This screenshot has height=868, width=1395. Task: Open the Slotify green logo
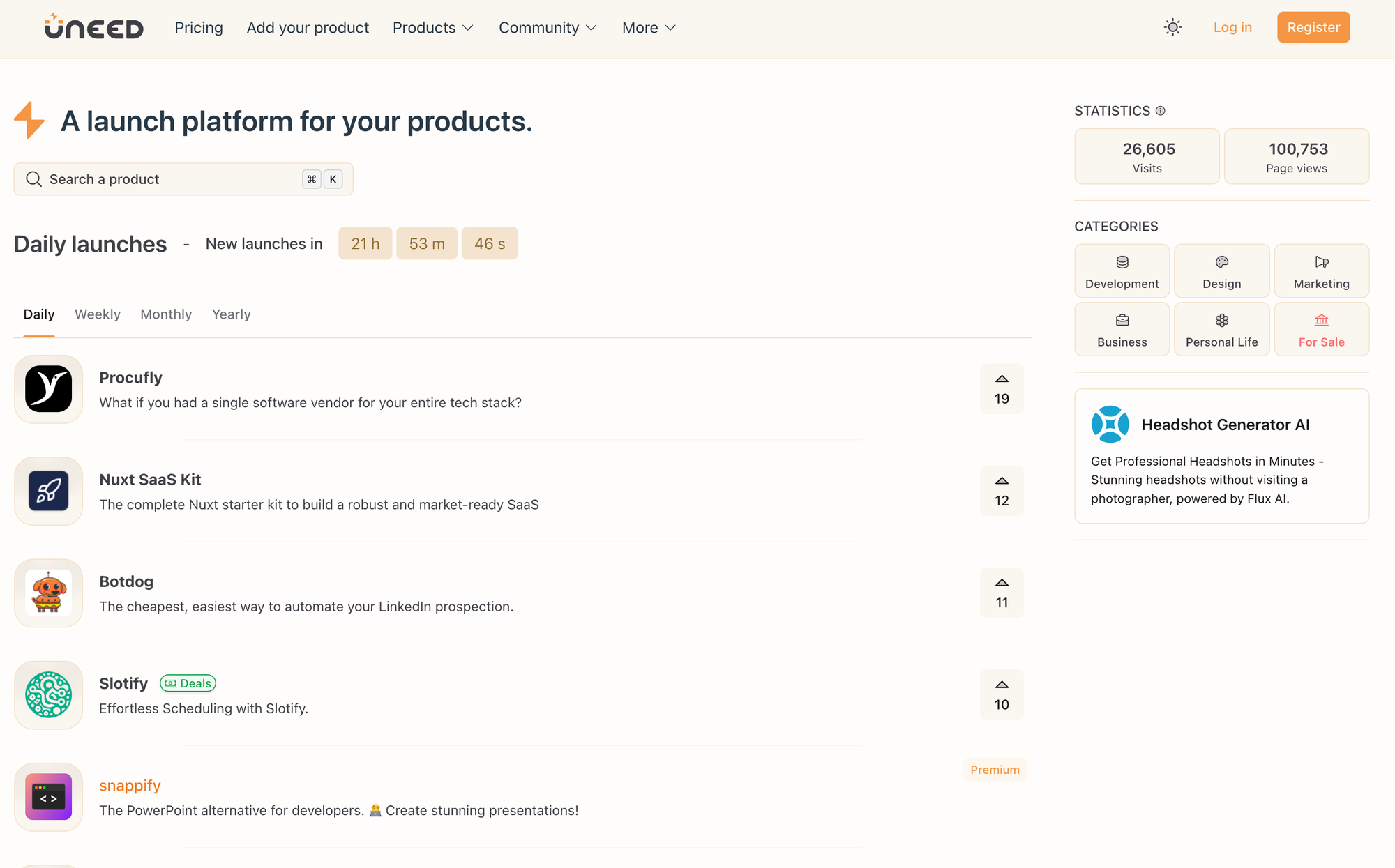click(48, 694)
